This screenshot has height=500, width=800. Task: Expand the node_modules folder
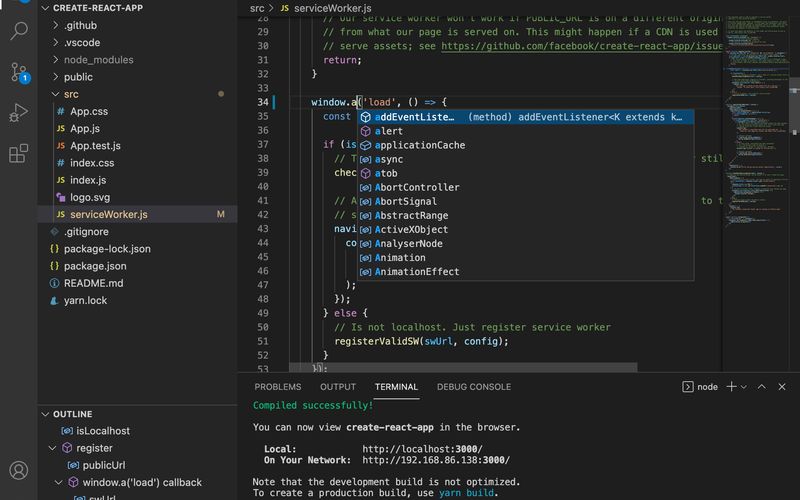56,60
